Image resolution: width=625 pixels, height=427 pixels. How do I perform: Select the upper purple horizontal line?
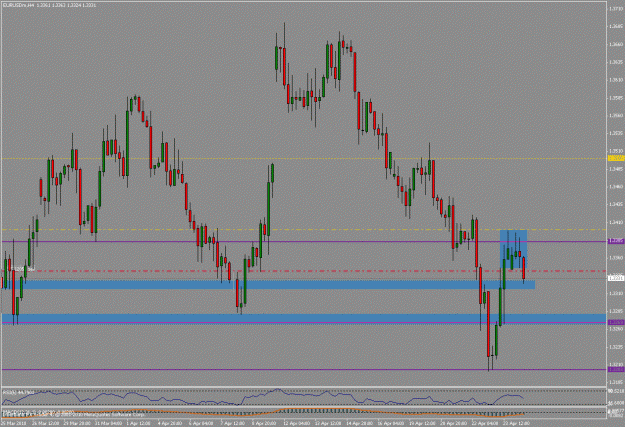coord(304,242)
